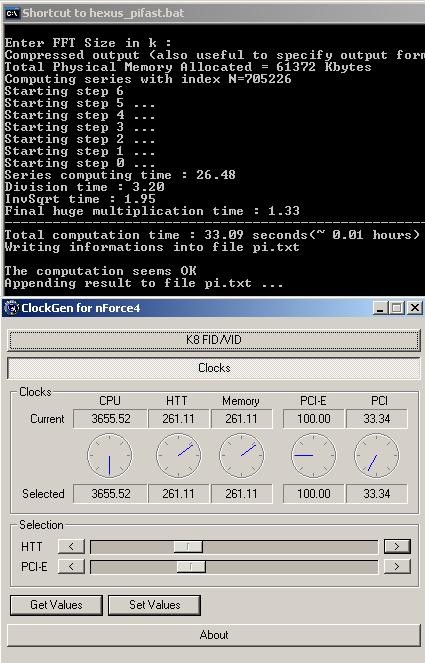This screenshot has width=425, height=663.
Task: Decrease PCI-E with left arrow
Action: point(71,566)
